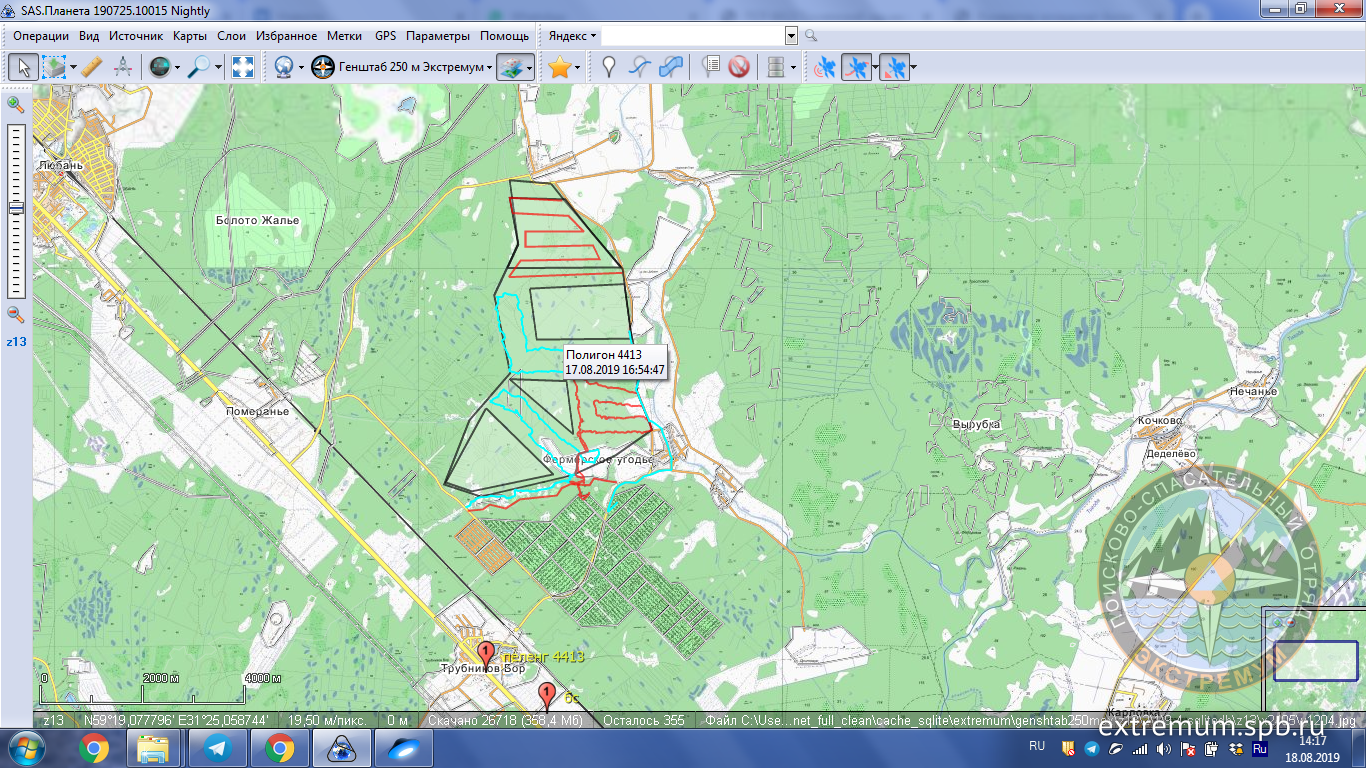This screenshot has height=768, width=1366.
Task: Open the Windows Start menu
Action: pos(25,748)
